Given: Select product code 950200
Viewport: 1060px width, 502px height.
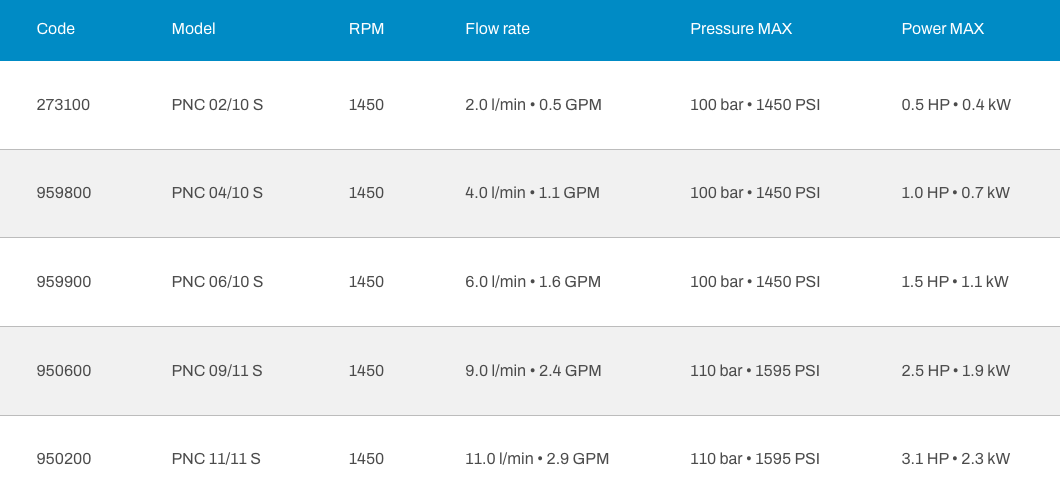Looking at the screenshot, I should 63,459.
